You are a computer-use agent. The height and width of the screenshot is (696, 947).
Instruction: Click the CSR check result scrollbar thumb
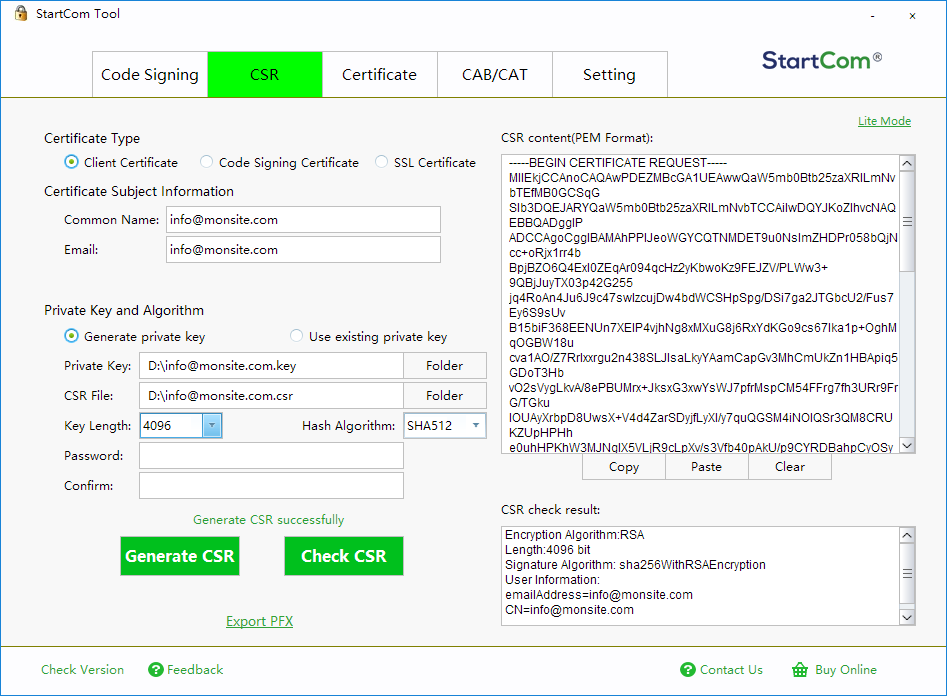(x=907, y=573)
